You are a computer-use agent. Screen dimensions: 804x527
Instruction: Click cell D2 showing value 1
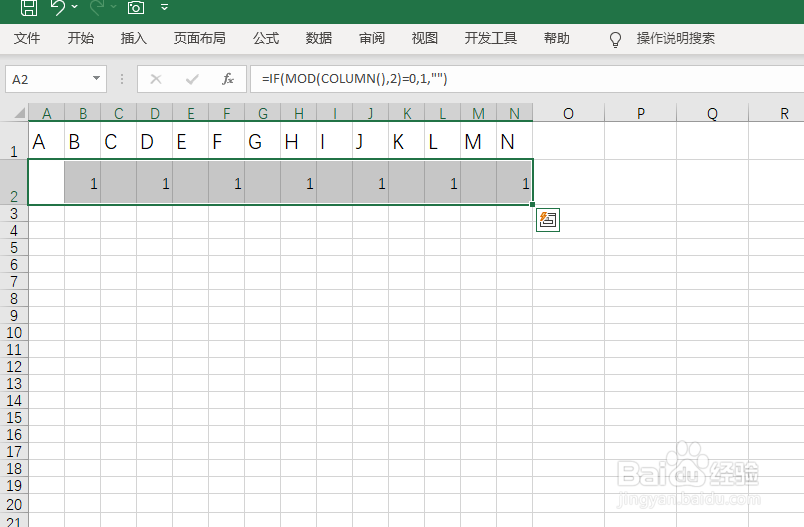click(x=154, y=183)
